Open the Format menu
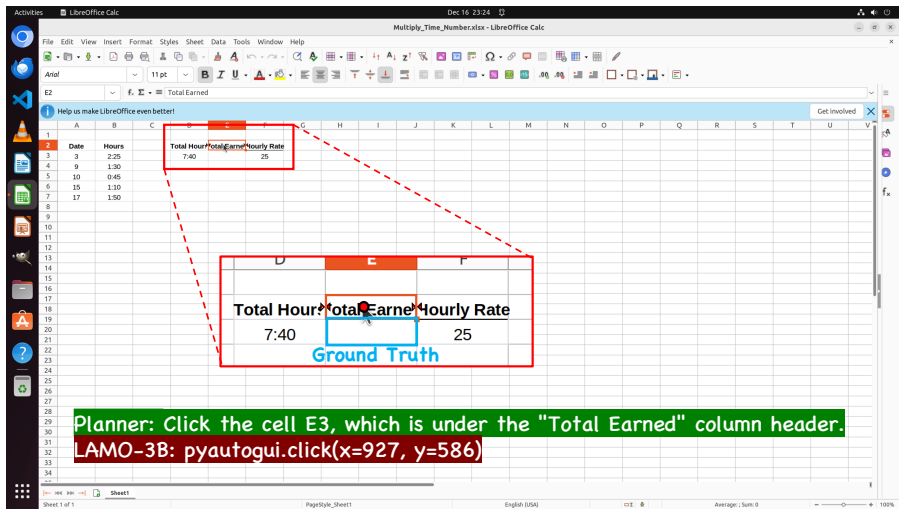The width and height of the screenshot is (905, 515). coord(140,42)
